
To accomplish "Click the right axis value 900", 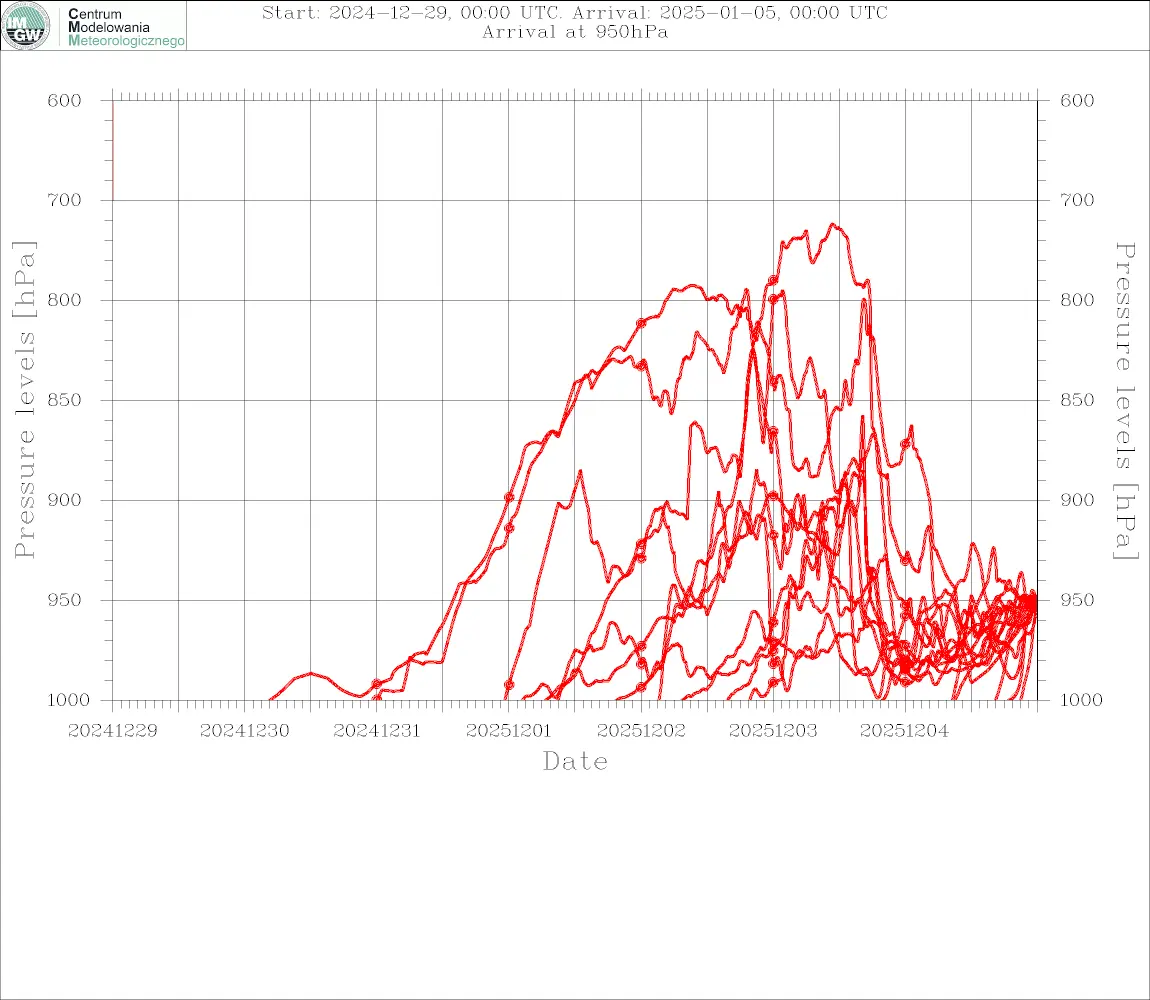I will (1077, 500).
